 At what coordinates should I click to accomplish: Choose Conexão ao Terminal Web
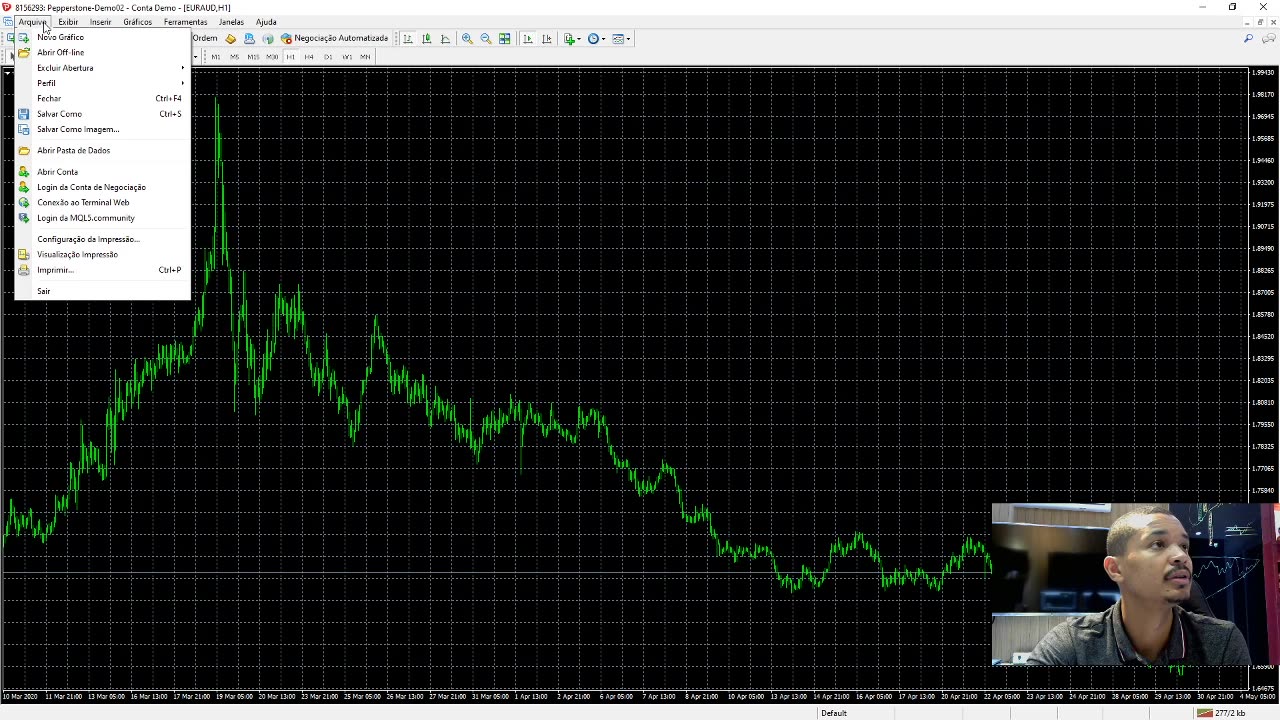(102, 202)
